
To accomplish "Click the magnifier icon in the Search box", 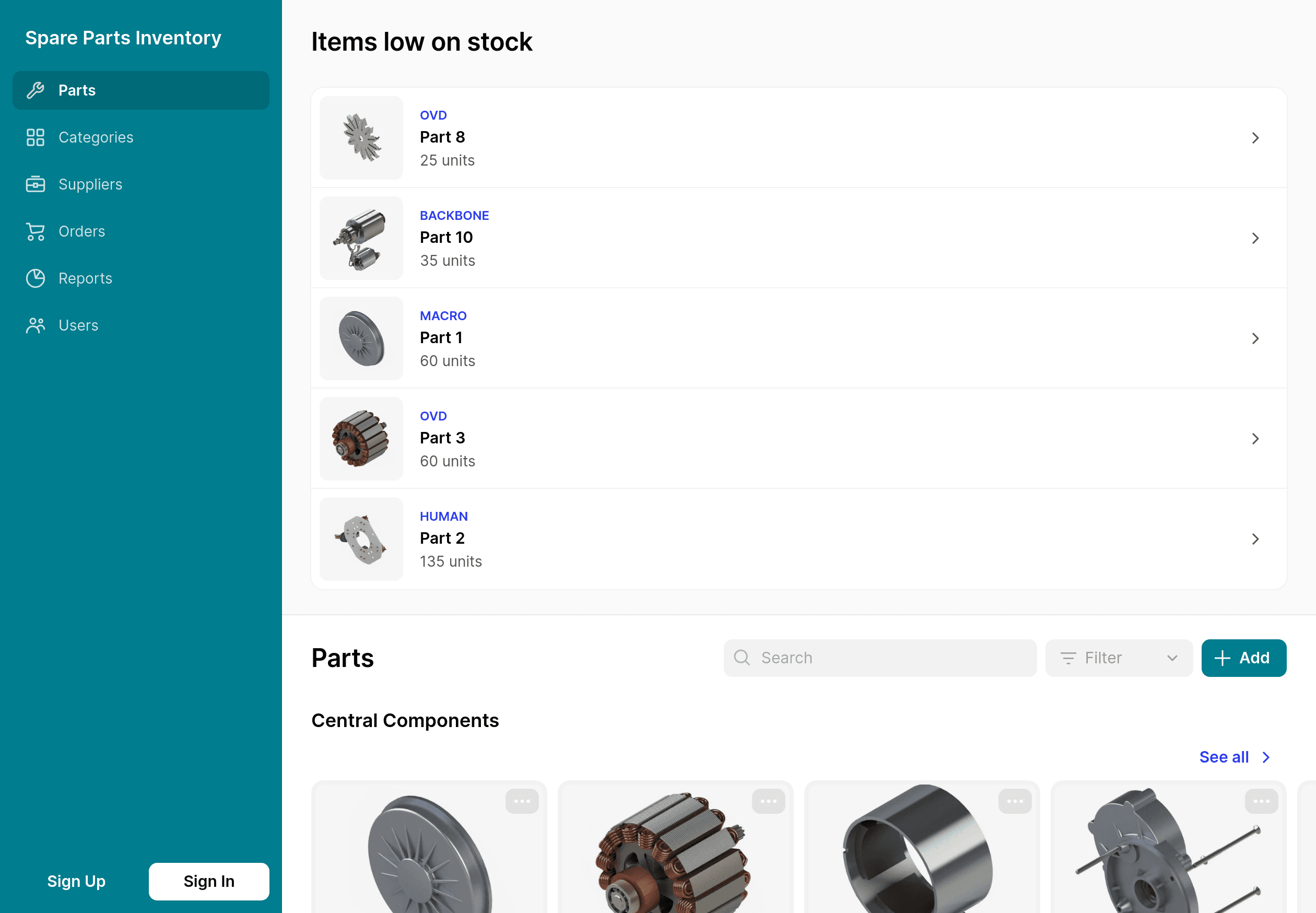I will (742, 657).
